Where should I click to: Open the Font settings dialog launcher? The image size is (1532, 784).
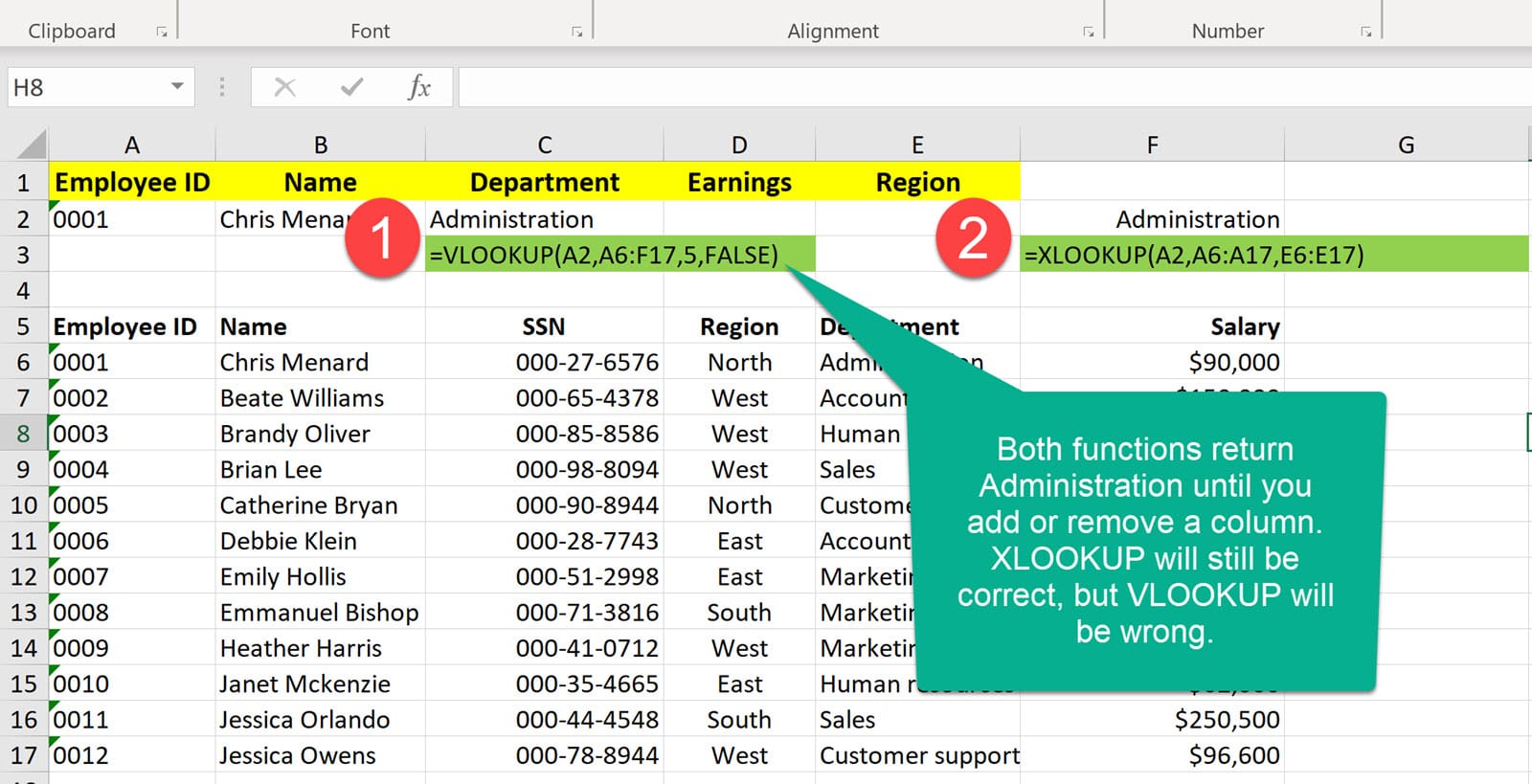click(x=576, y=32)
